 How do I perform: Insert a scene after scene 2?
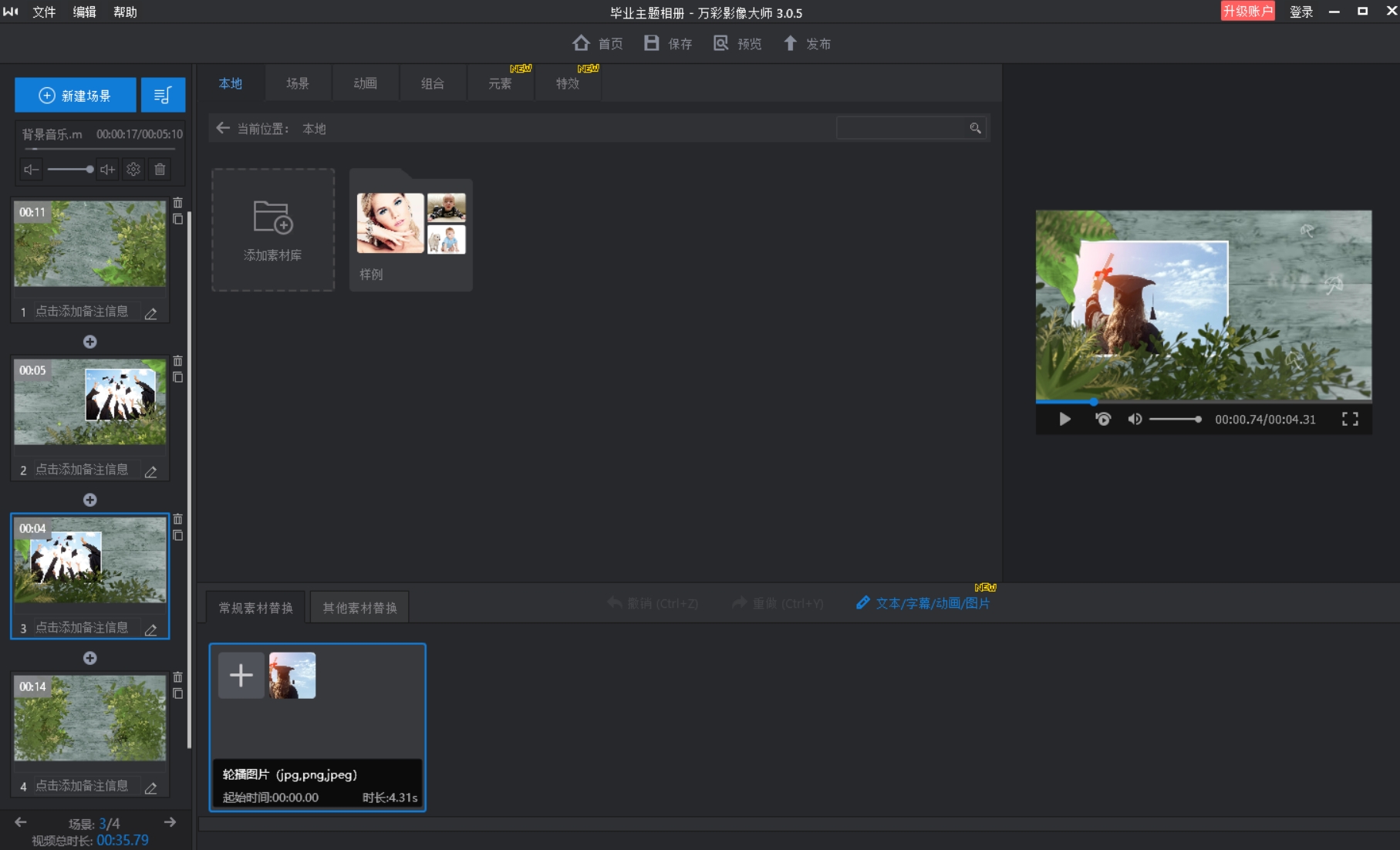tap(90, 500)
